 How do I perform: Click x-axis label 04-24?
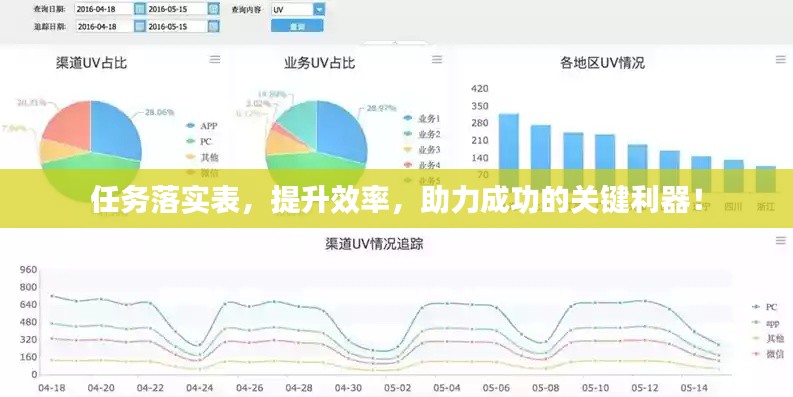199,388
